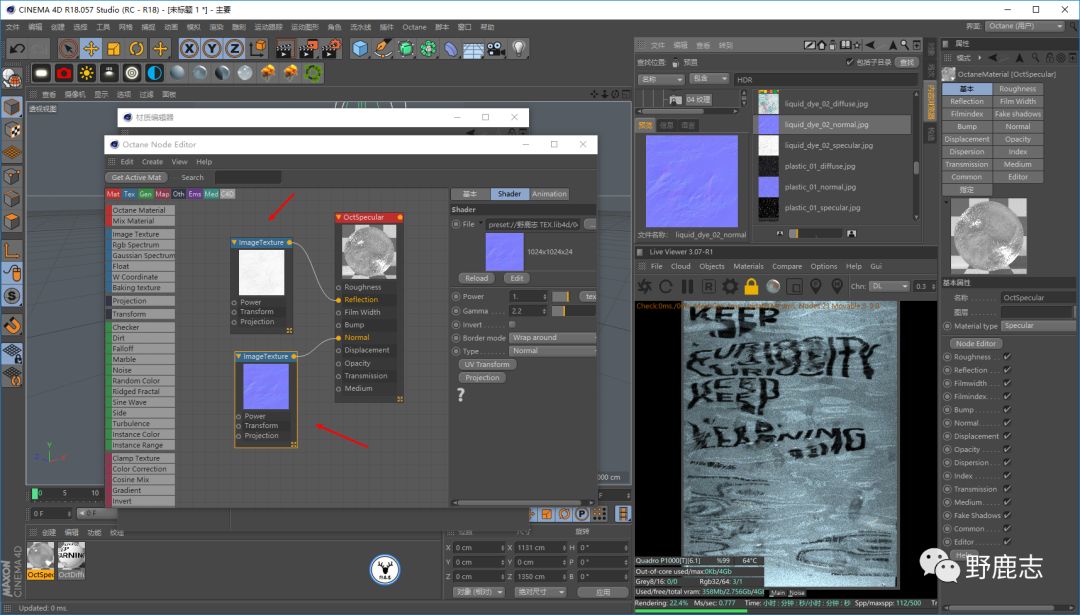Open the Material type Specular dropdown
This screenshot has height=615, width=1080.
[1037, 326]
